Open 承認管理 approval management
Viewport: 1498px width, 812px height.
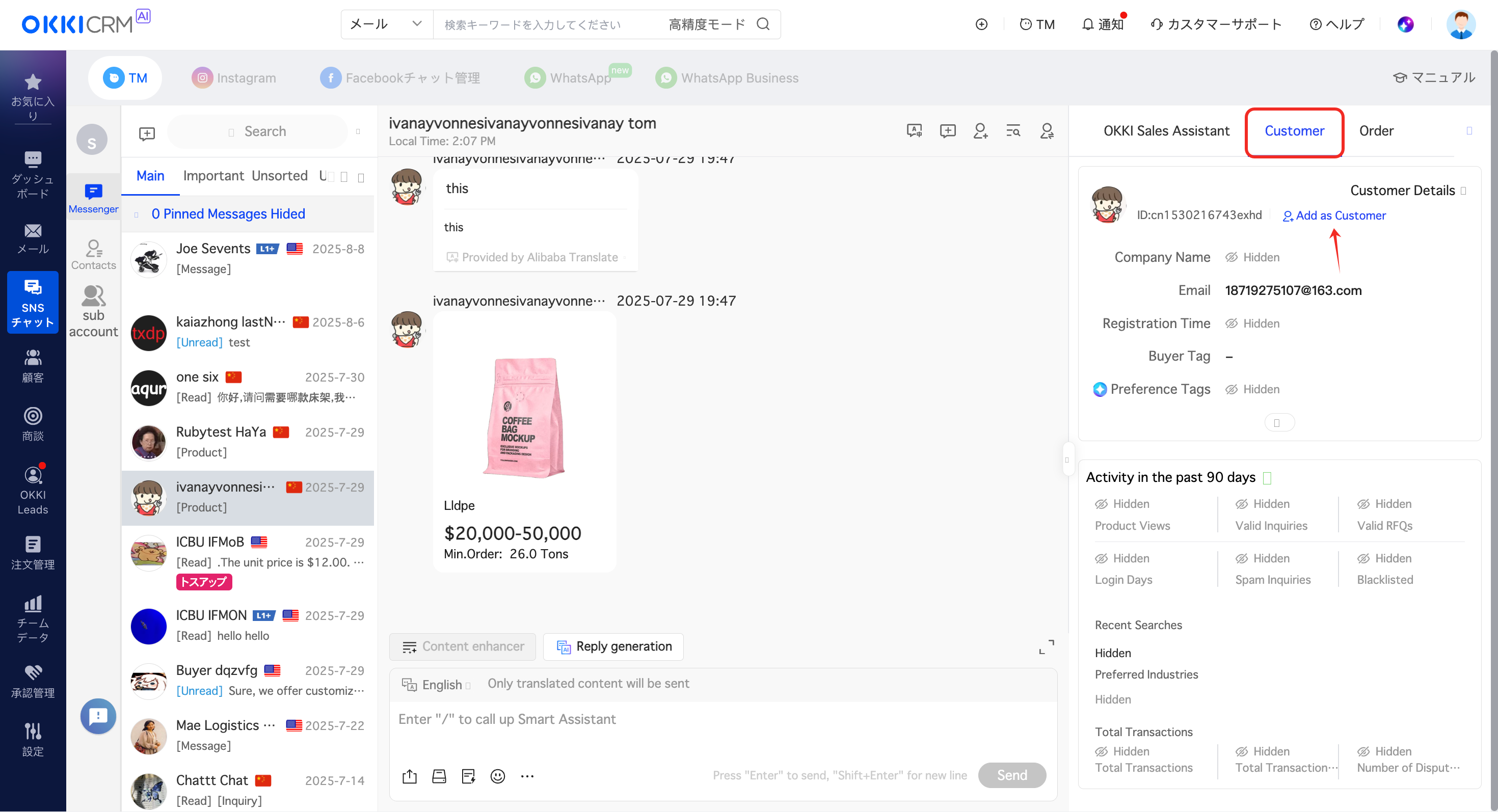click(x=33, y=681)
